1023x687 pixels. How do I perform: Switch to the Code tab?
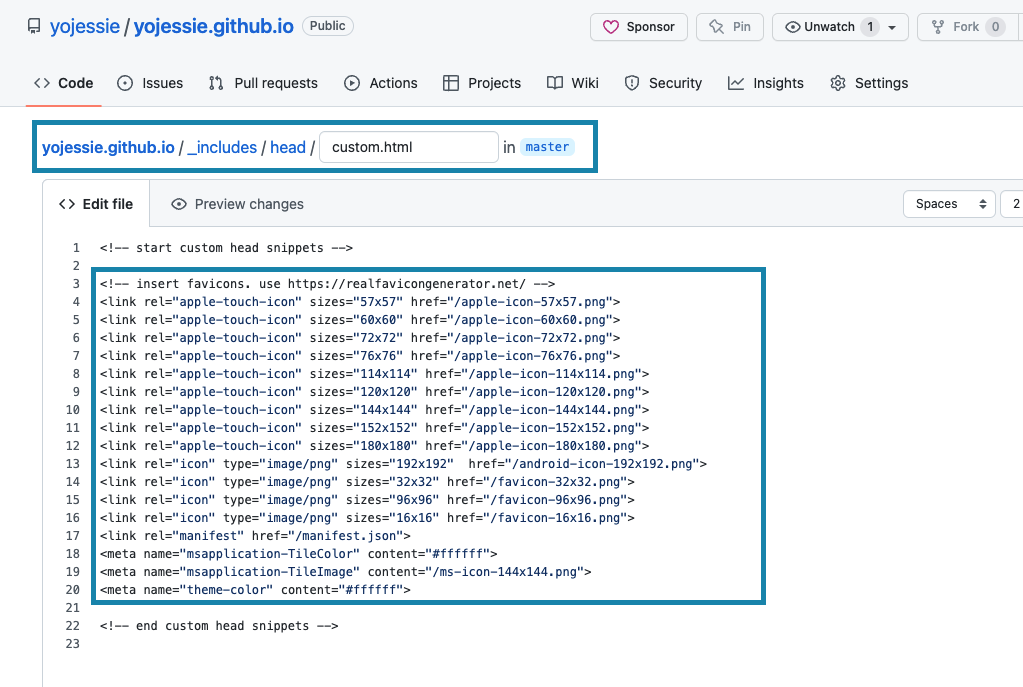tap(64, 84)
